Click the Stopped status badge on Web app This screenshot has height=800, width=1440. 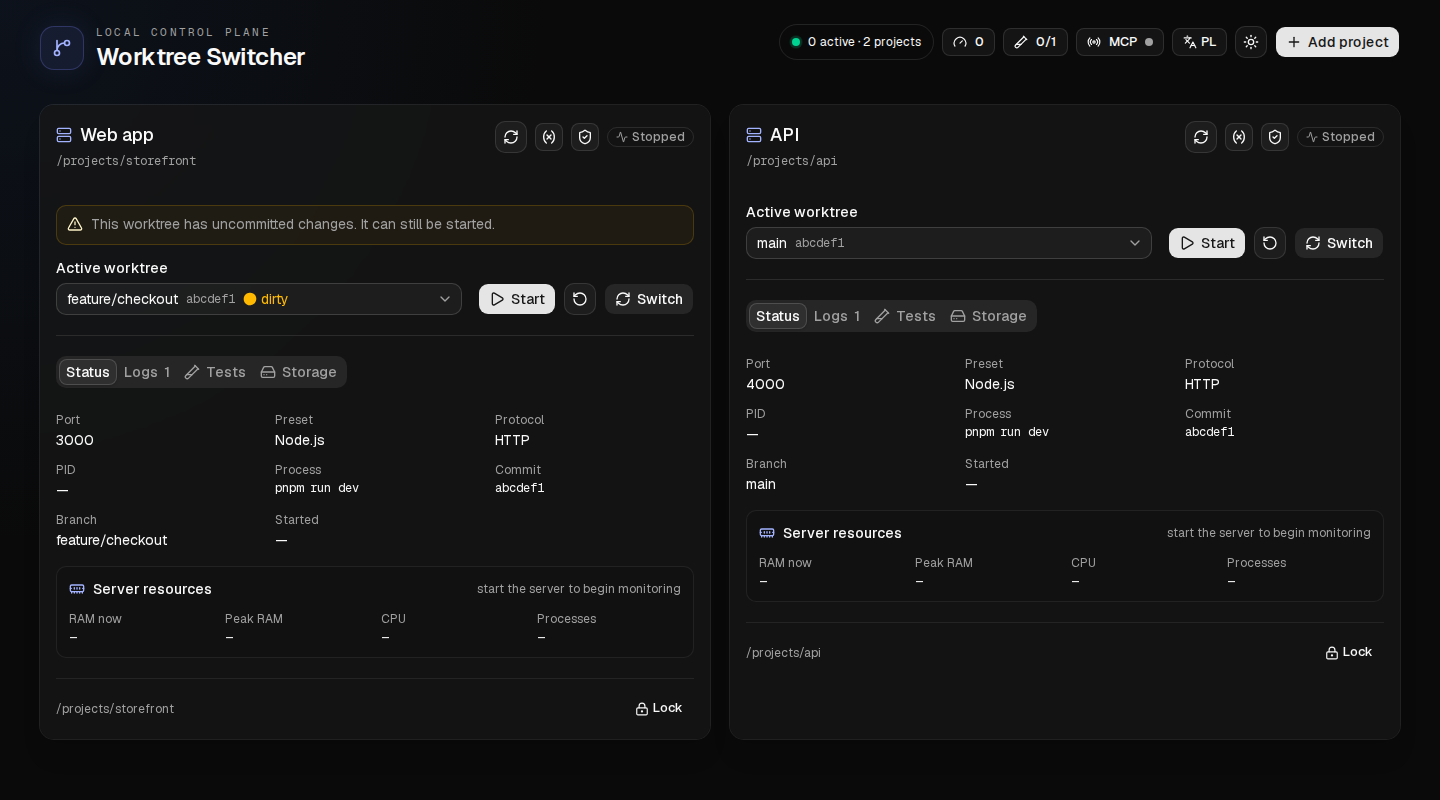click(650, 137)
